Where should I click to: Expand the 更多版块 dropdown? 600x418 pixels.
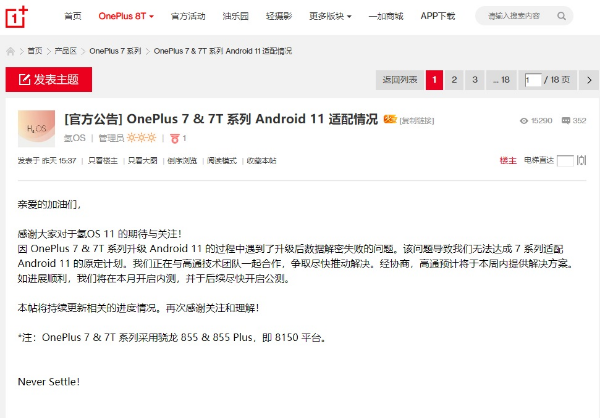pyautogui.click(x=330, y=16)
